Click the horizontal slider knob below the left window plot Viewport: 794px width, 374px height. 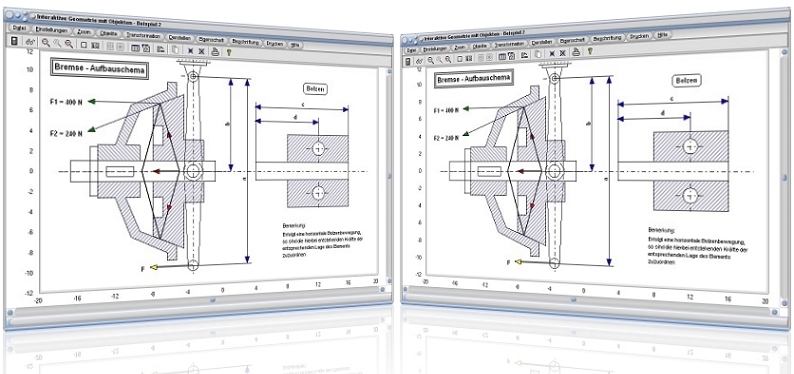[213, 300]
